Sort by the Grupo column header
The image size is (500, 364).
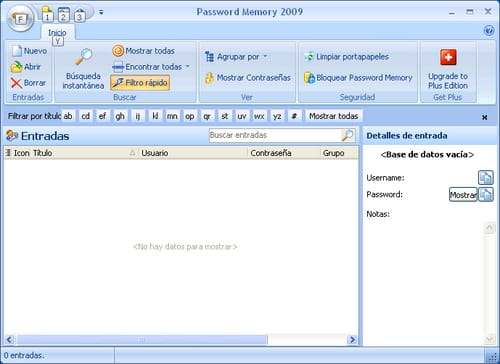click(339, 153)
